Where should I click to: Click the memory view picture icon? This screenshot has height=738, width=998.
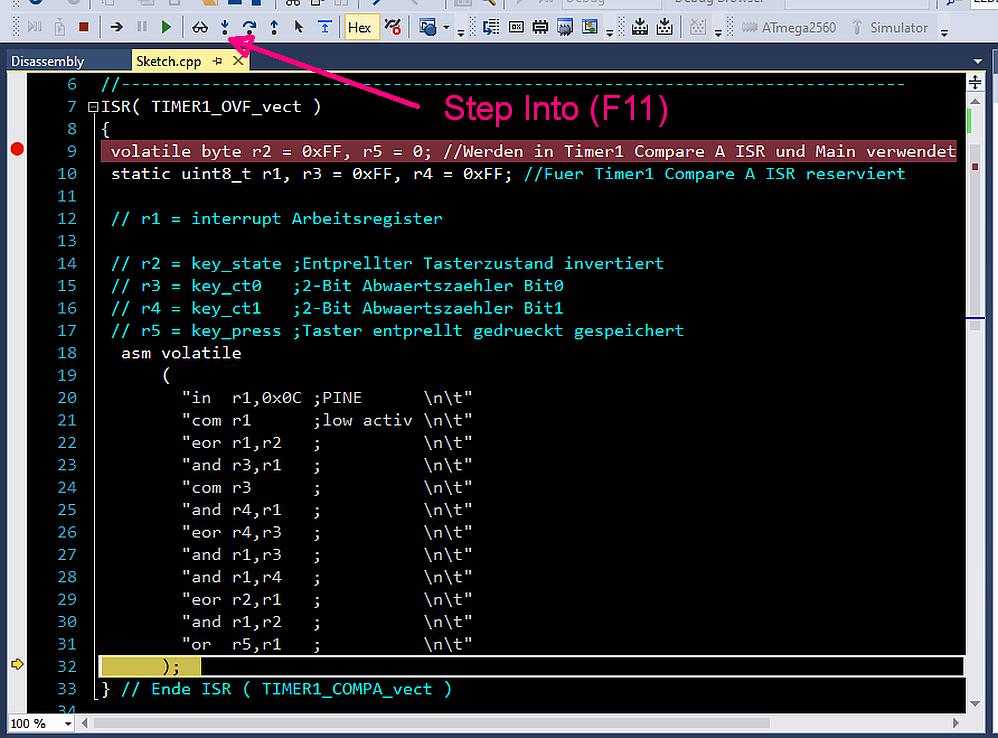(590, 27)
